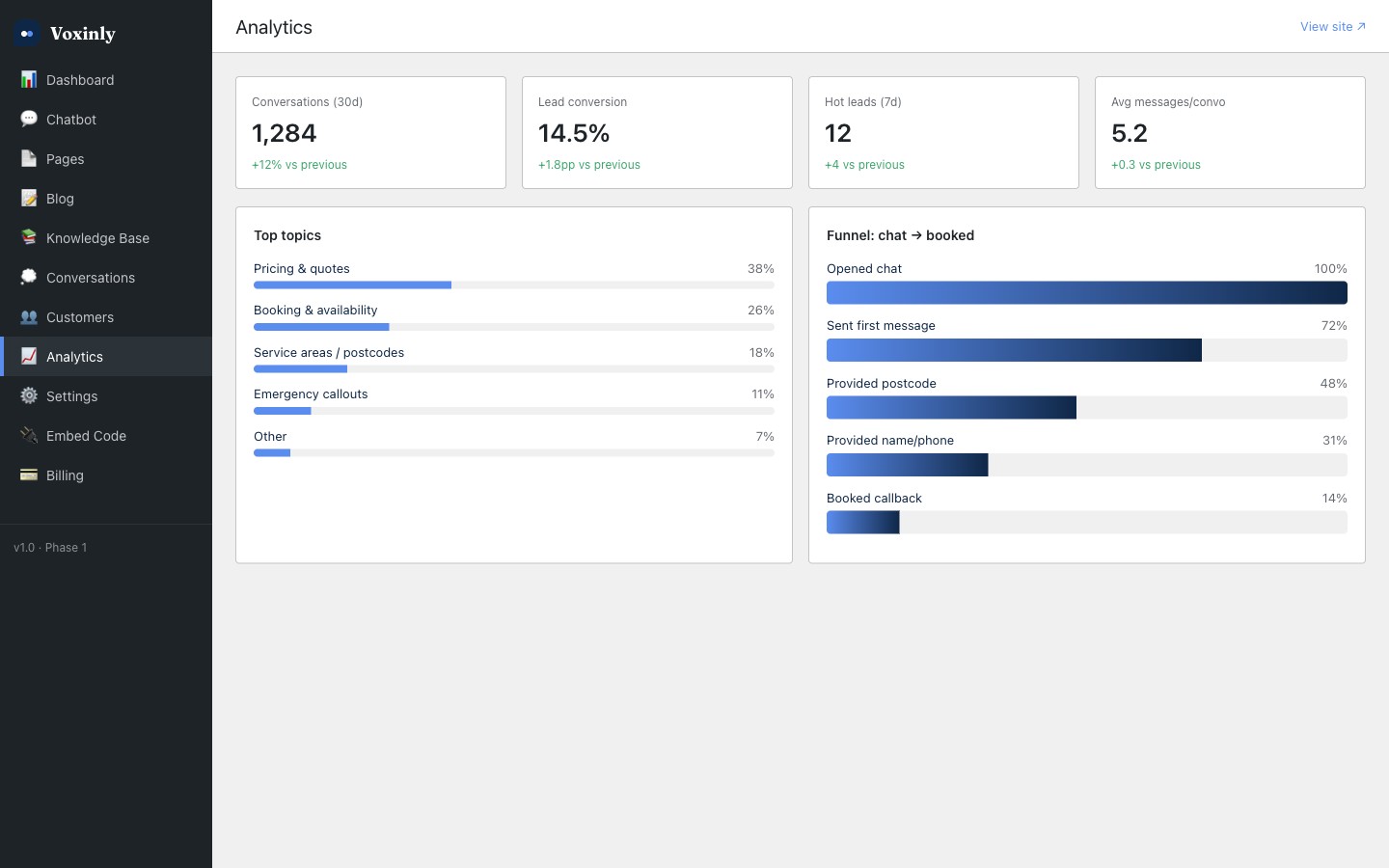
Task: Click the 48% funnel percentage
Action: tap(1333, 384)
